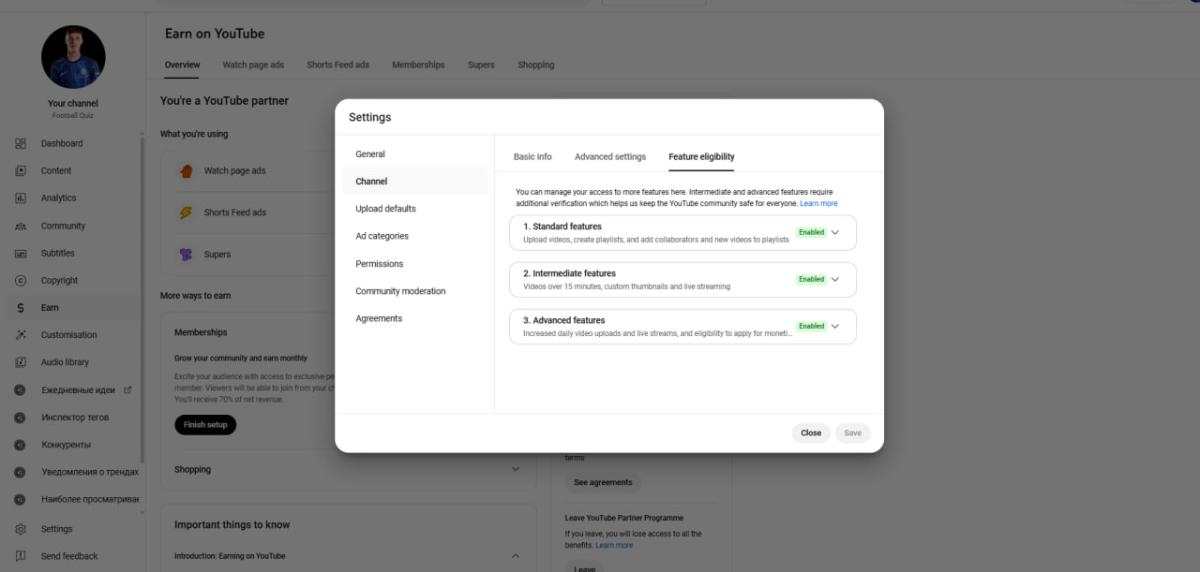Image resolution: width=1200 pixels, height=572 pixels.
Task: Close the Settings dialog
Action: [811, 433]
